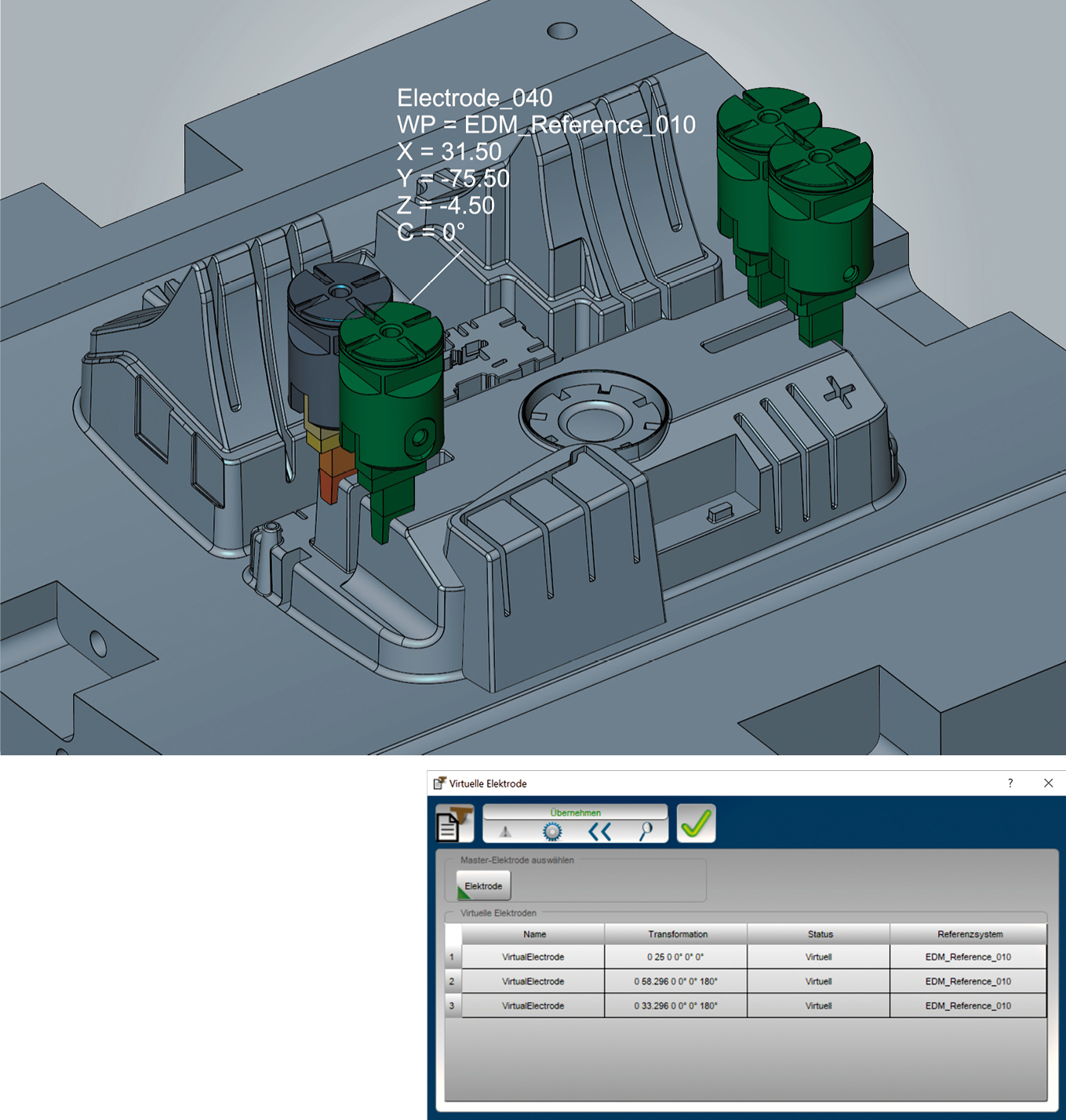The image size is (1066, 1120).
Task: Select the transformation cell 0 58.296 in row 2
Action: click(676, 981)
